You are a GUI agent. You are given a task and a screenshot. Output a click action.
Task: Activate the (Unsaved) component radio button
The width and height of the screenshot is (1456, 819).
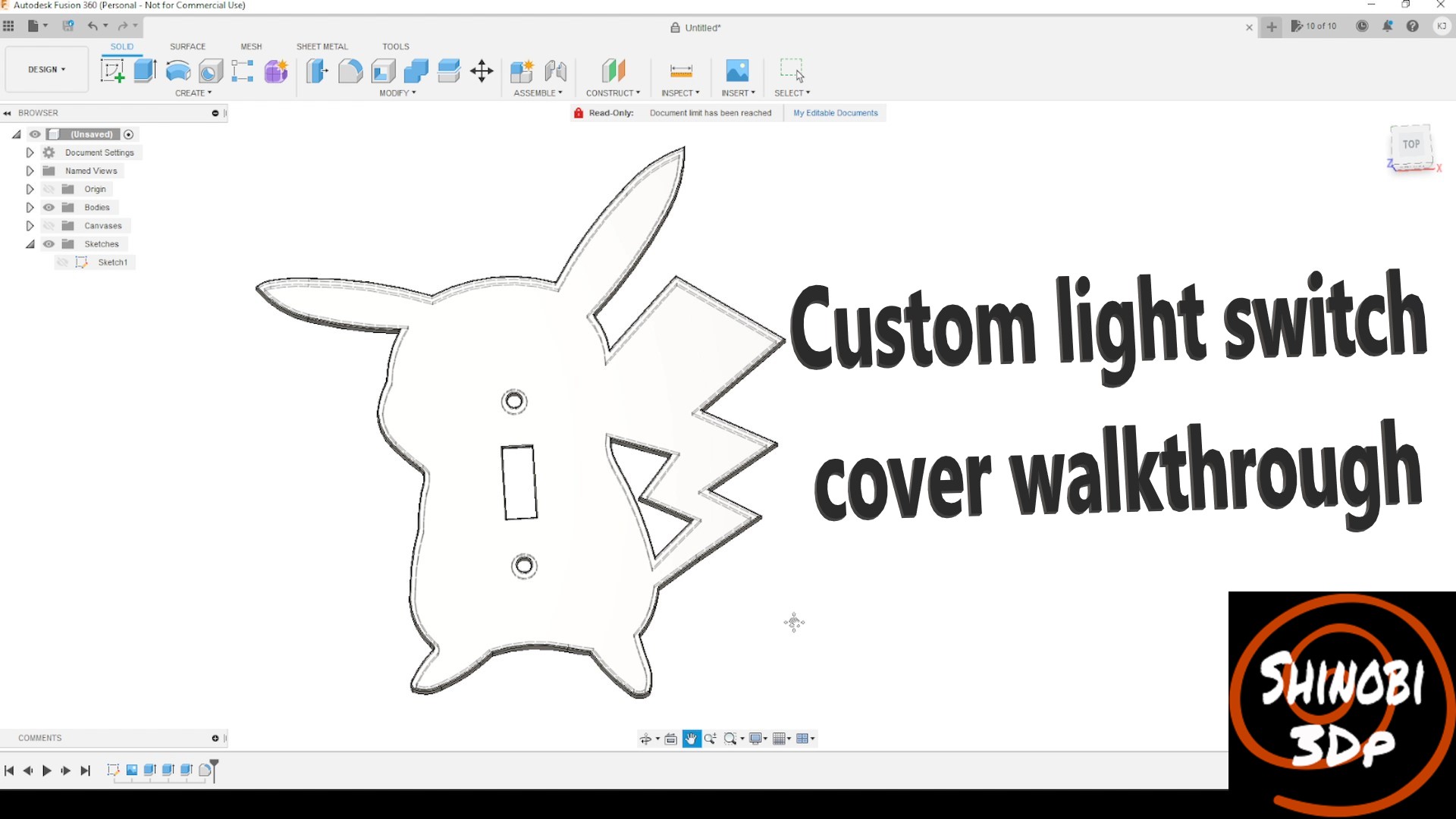[x=129, y=134]
